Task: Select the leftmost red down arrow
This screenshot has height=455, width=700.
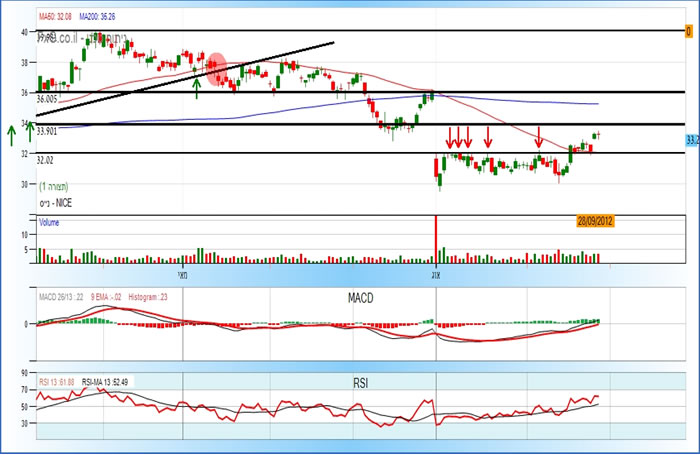Action: click(451, 136)
